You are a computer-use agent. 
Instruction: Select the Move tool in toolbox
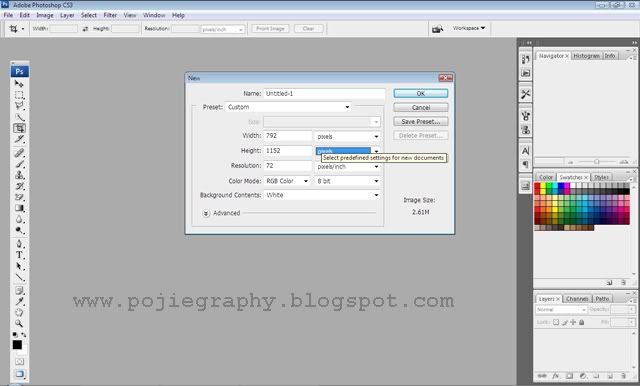(x=19, y=84)
